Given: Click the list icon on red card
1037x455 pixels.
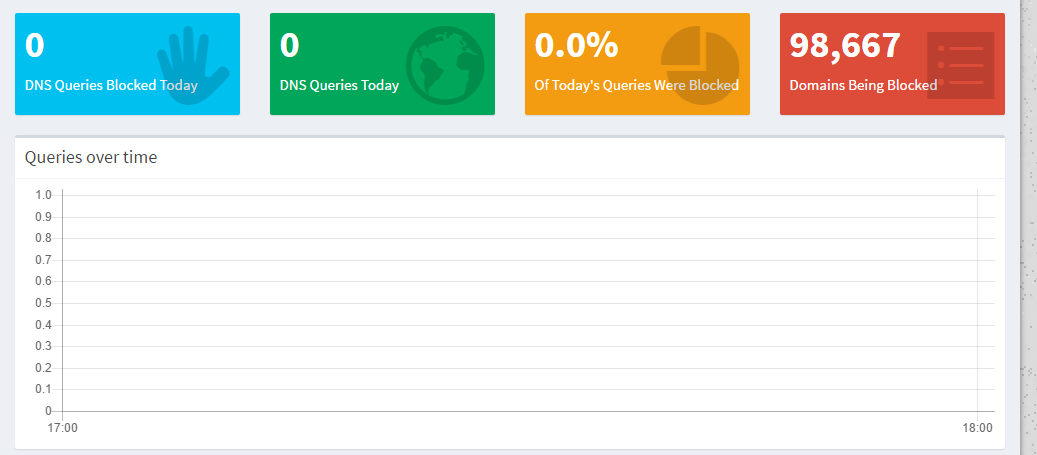Looking at the screenshot, I should tap(960, 65).
